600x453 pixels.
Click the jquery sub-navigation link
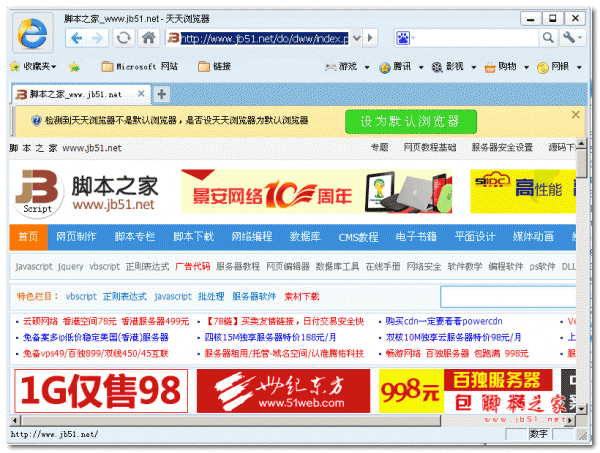[x=70, y=267]
